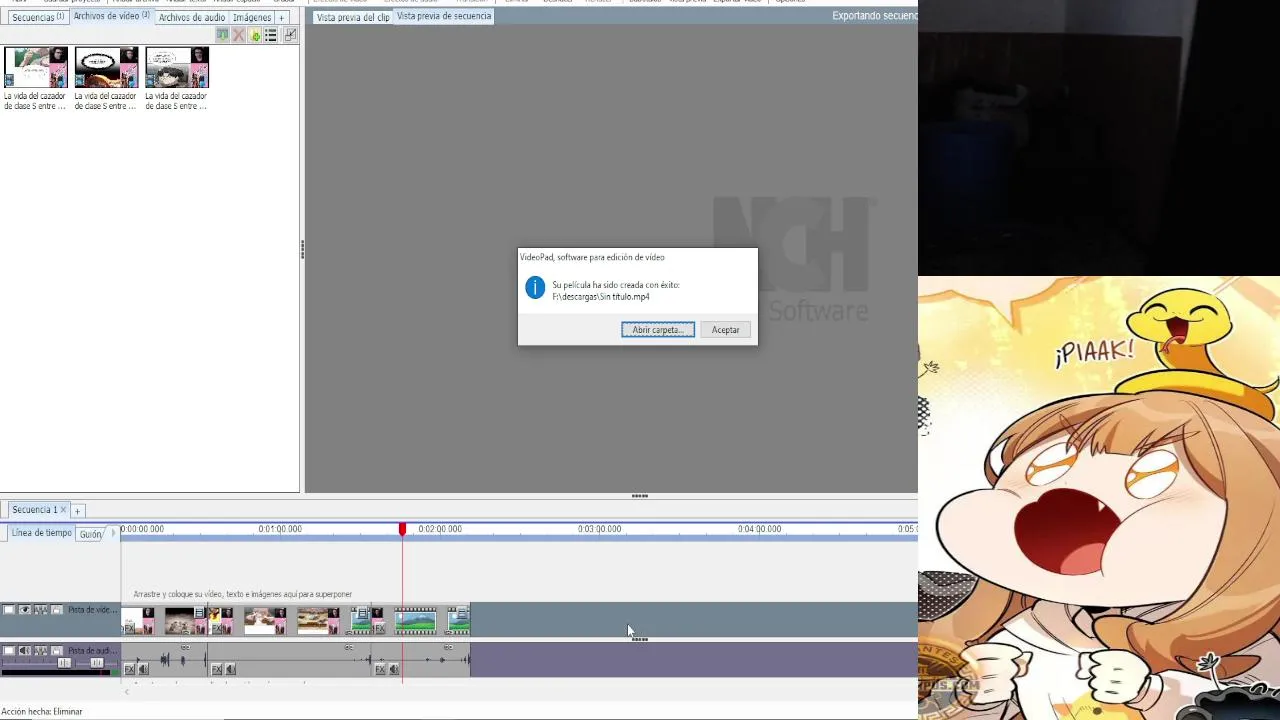Mute the audio track with its speaker icon
This screenshot has height=720, width=1280.
coord(24,650)
